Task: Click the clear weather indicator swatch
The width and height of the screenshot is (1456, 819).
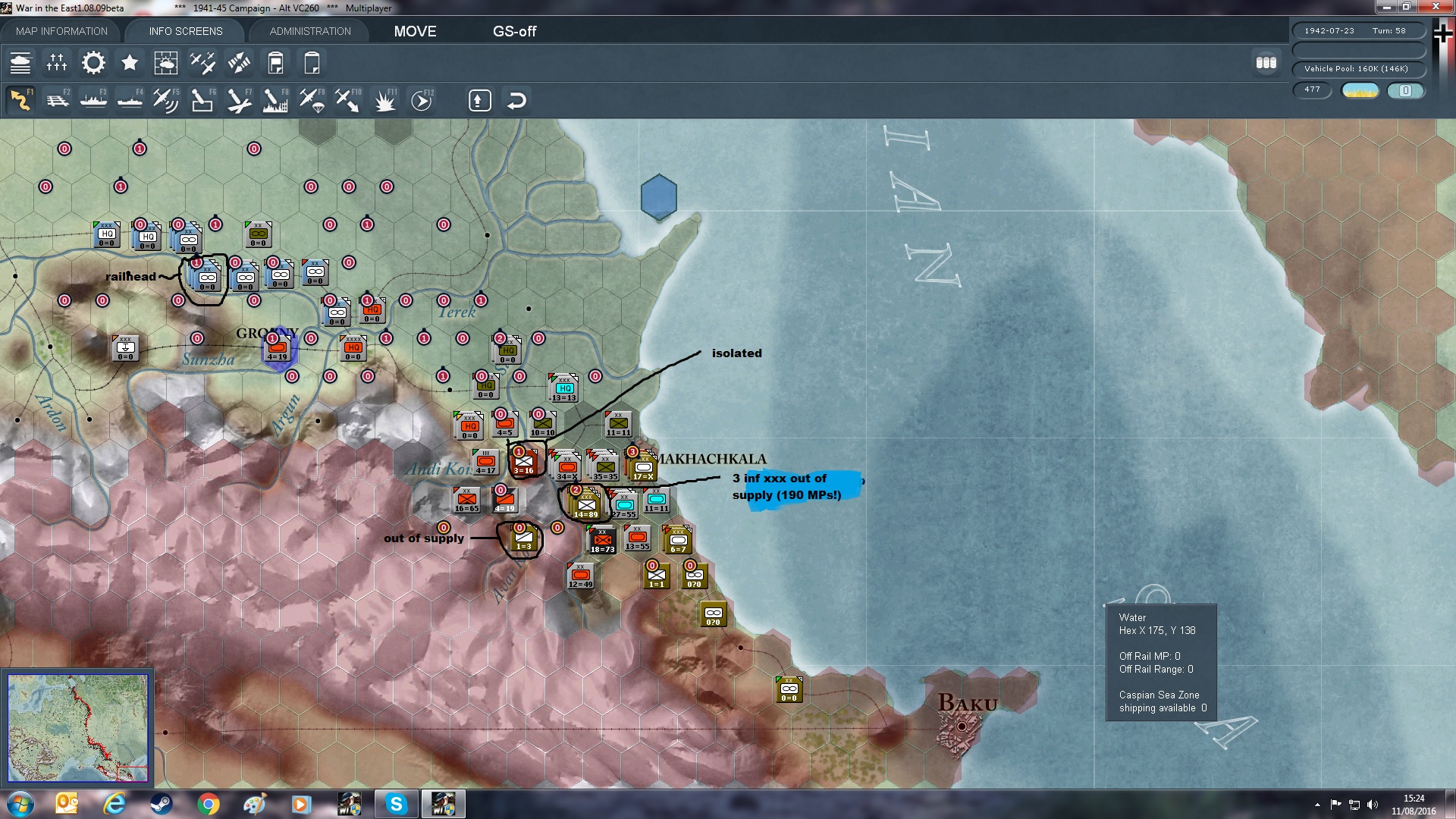Action: 1360,90
